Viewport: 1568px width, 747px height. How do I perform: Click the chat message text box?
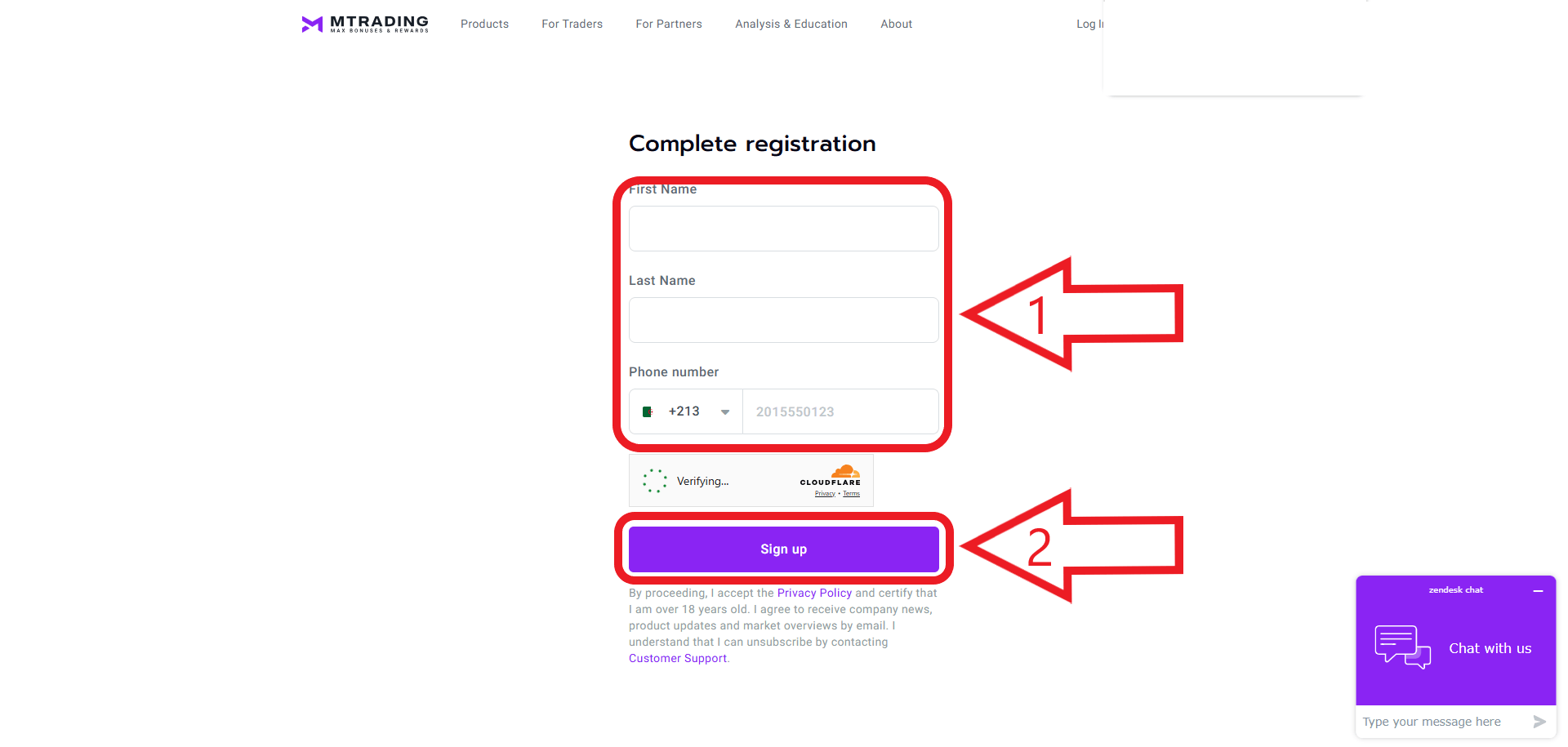(x=1441, y=722)
